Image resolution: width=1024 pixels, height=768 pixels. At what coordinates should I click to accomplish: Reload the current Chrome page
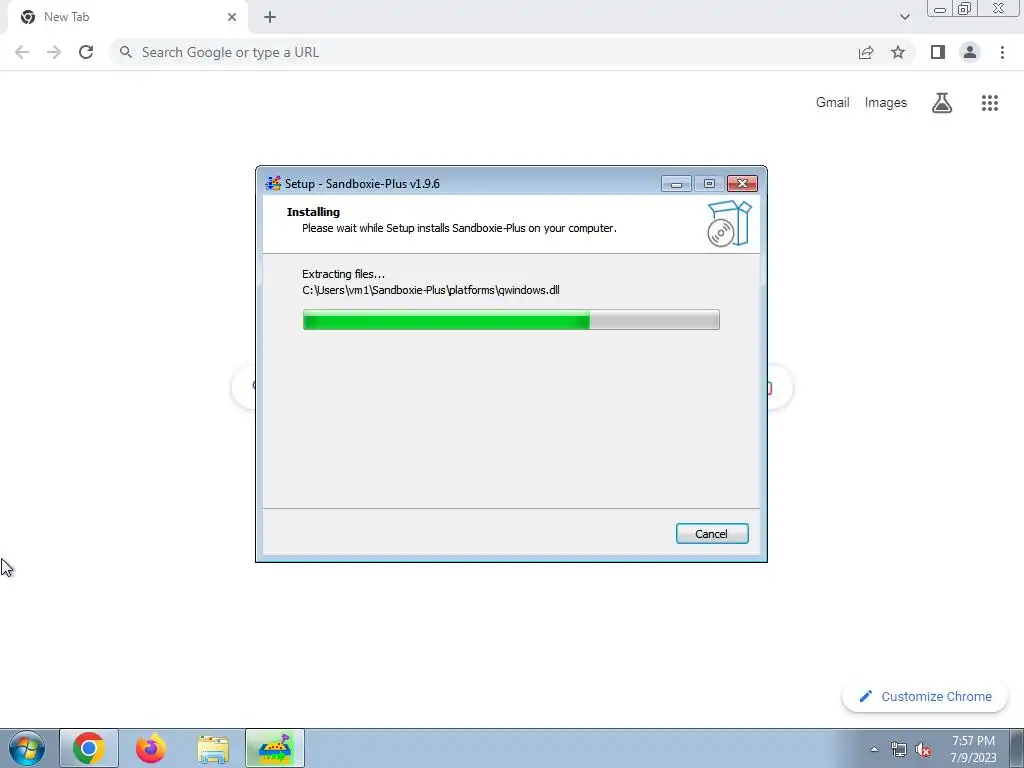[x=86, y=52]
